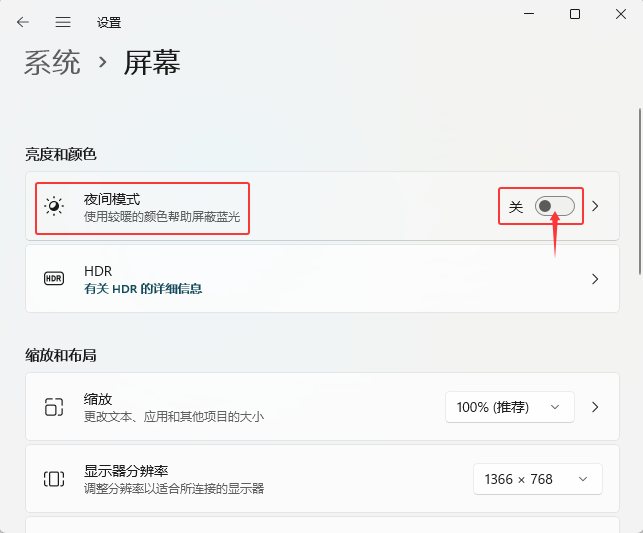Image resolution: width=643 pixels, height=533 pixels.
Task: Click the back arrow icon
Action: pyautogui.click(x=23, y=22)
